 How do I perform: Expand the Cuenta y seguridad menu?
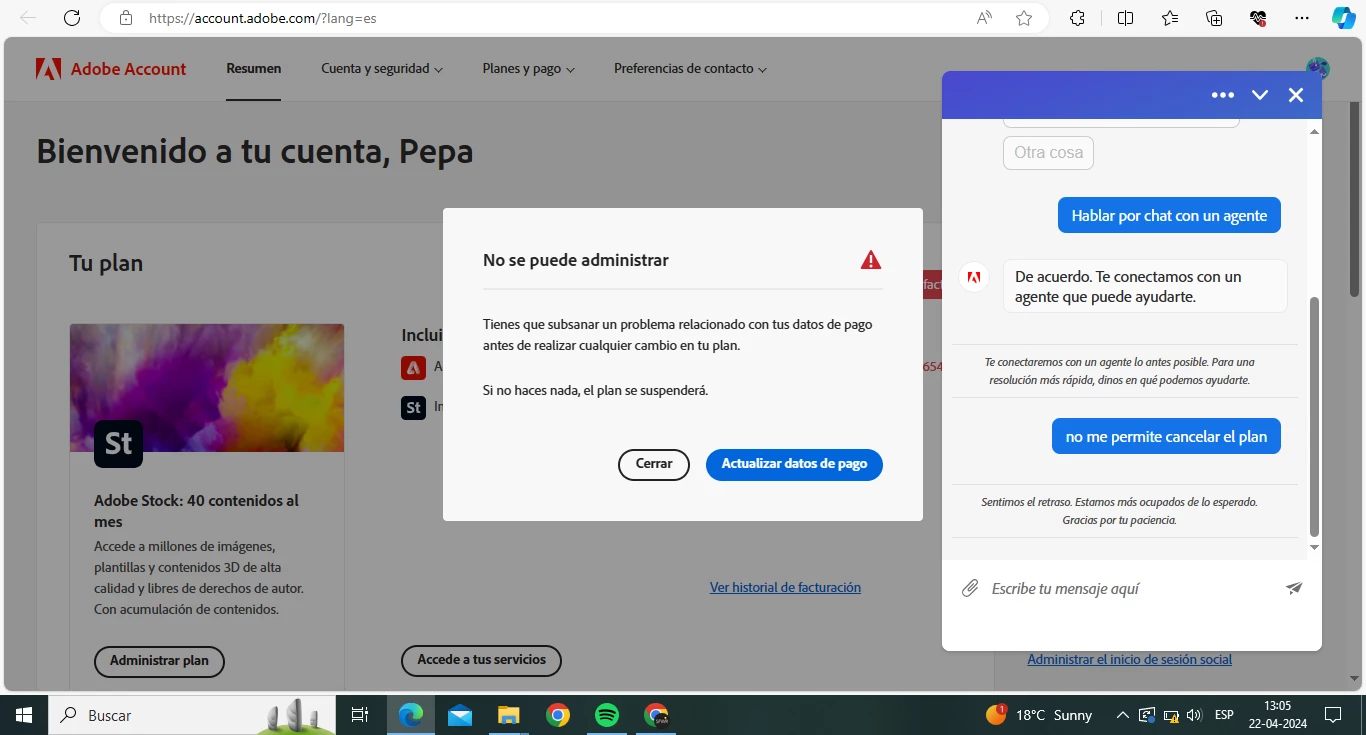coord(382,69)
